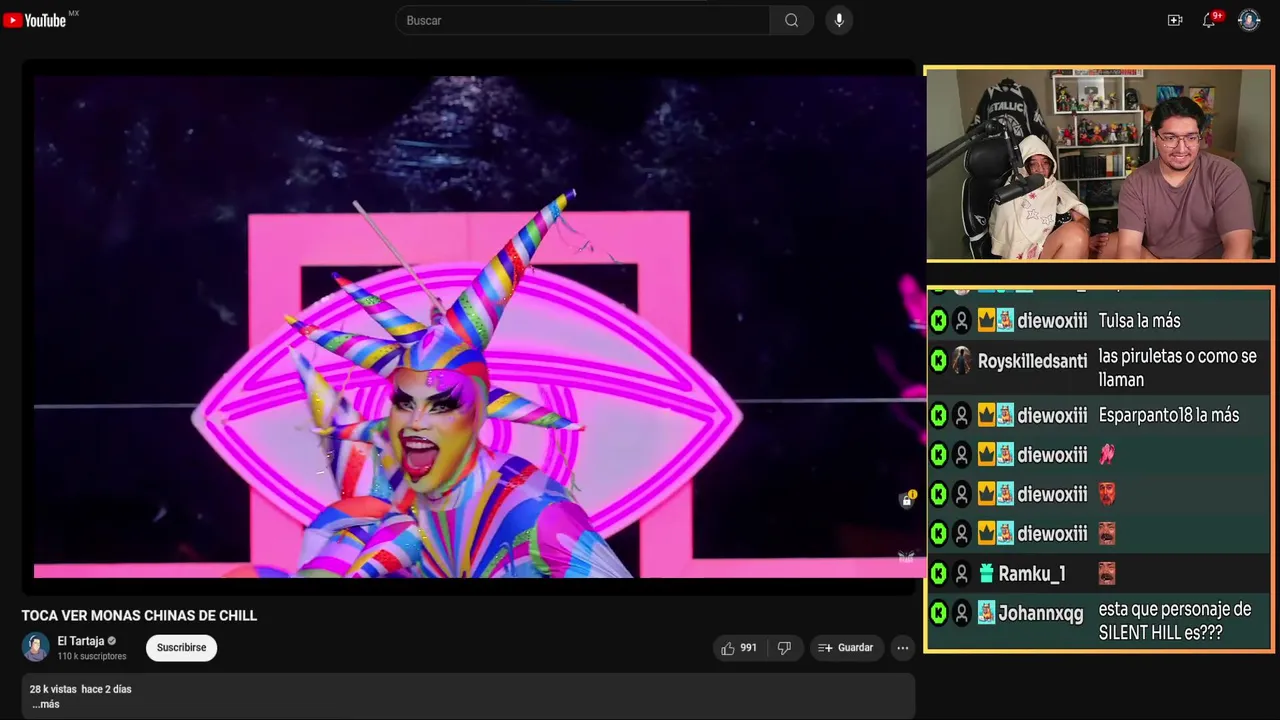The width and height of the screenshot is (1280, 720).
Task: Click the search magnifier button
Action: (792, 20)
